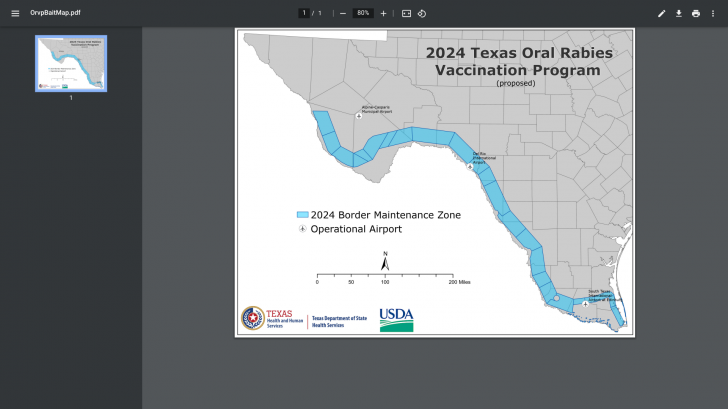Click the zoom out minus button
Image resolution: width=728 pixels, height=409 pixels.
click(343, 13)
